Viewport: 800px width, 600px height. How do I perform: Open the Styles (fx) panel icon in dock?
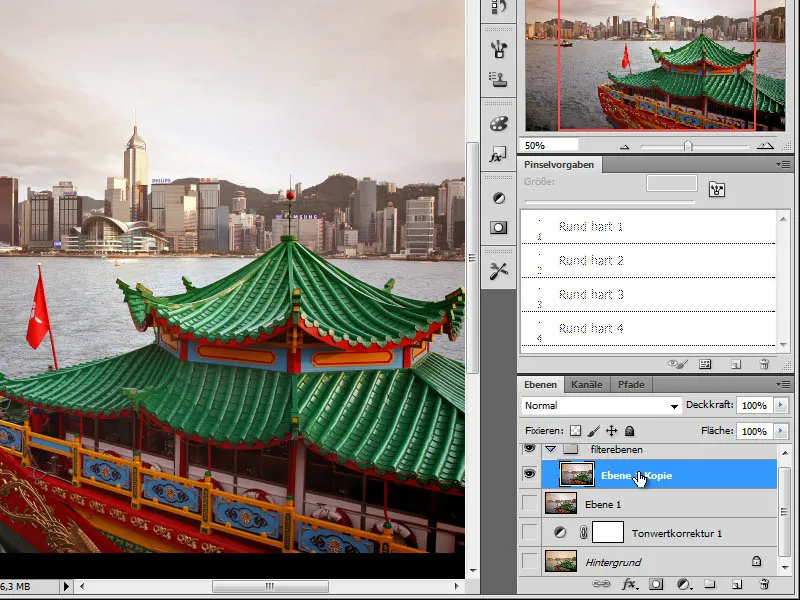click(497, 156)
